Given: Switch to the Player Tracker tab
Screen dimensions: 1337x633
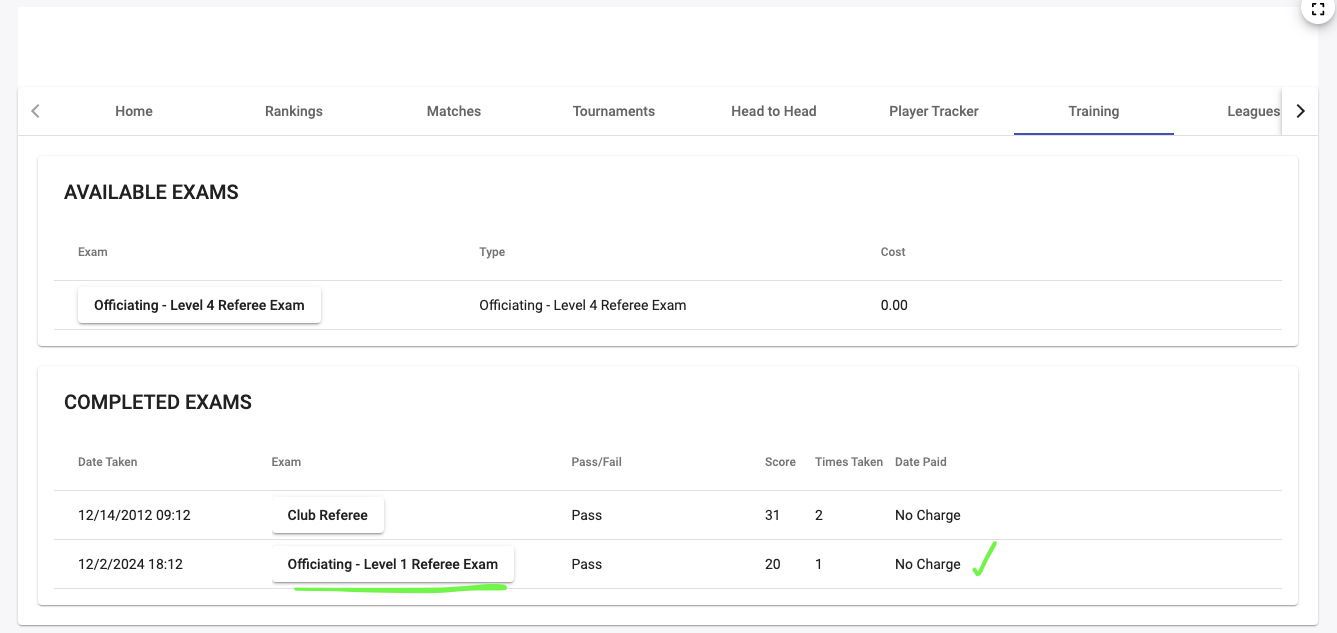Looking at the screenshot, I should pyautogui.click(x=934, y=111).
